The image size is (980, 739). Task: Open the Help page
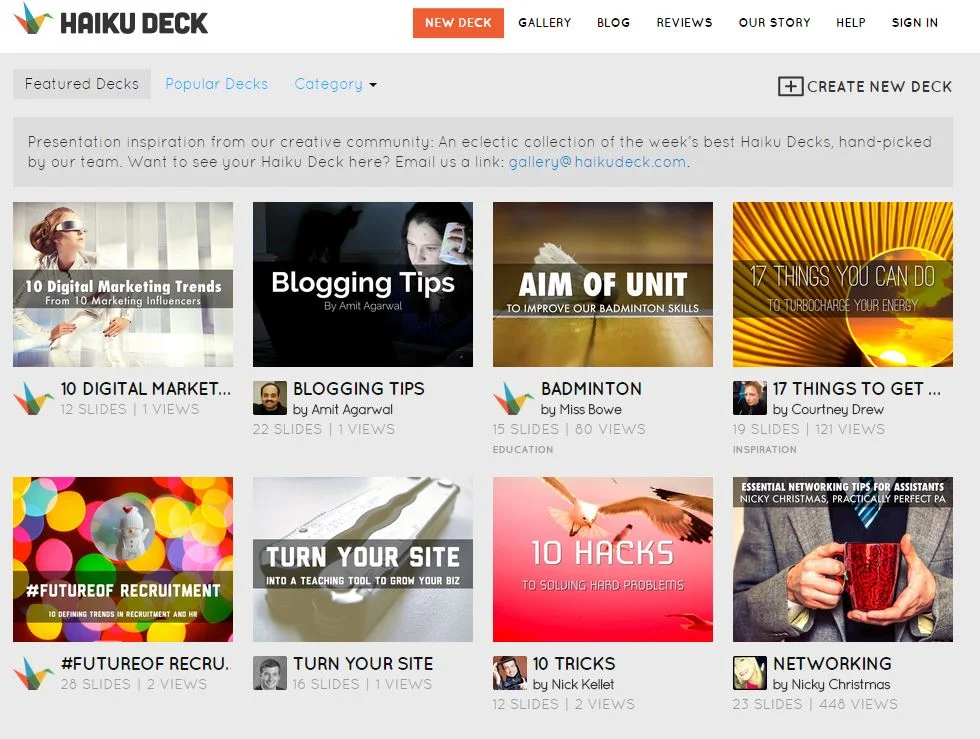[x=851, y=23]
